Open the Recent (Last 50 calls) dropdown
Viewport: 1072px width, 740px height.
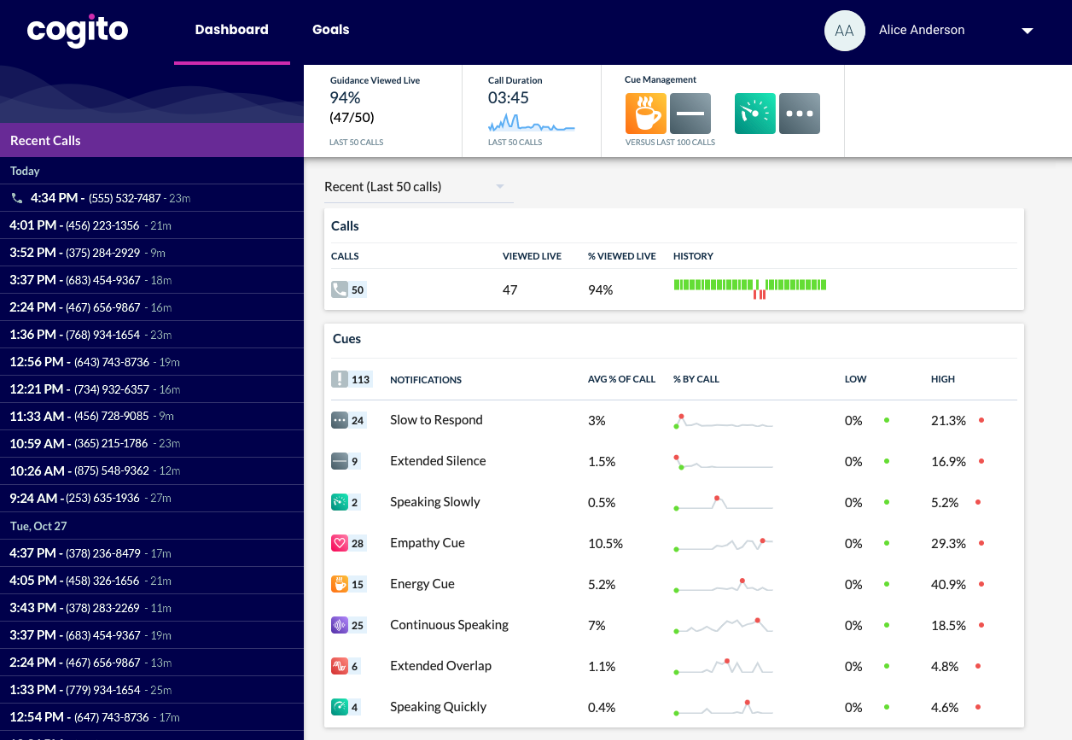coord(418,187)
